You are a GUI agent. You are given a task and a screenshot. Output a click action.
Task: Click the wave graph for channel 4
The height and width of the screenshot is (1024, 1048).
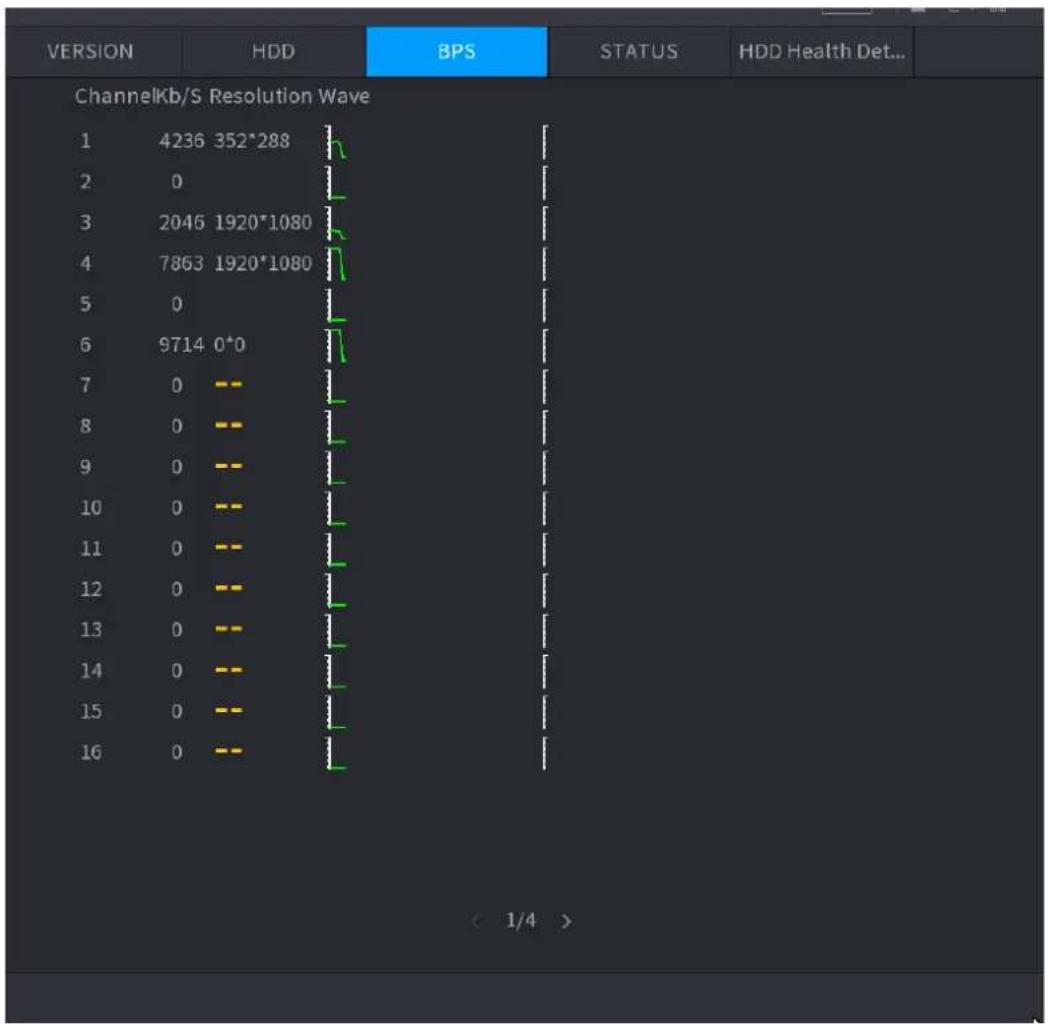(x=436, y=264)
